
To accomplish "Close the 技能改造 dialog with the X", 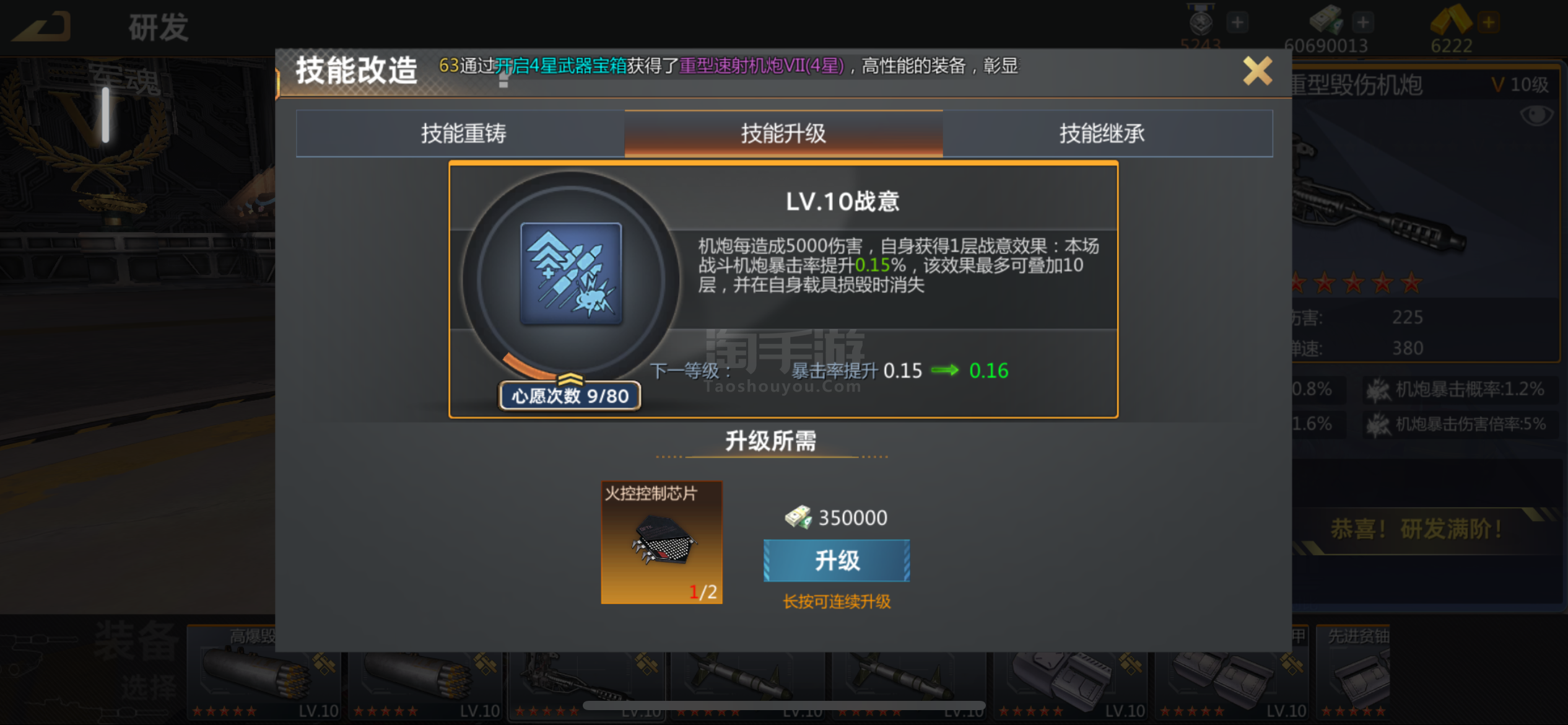I will (1257, 71).
